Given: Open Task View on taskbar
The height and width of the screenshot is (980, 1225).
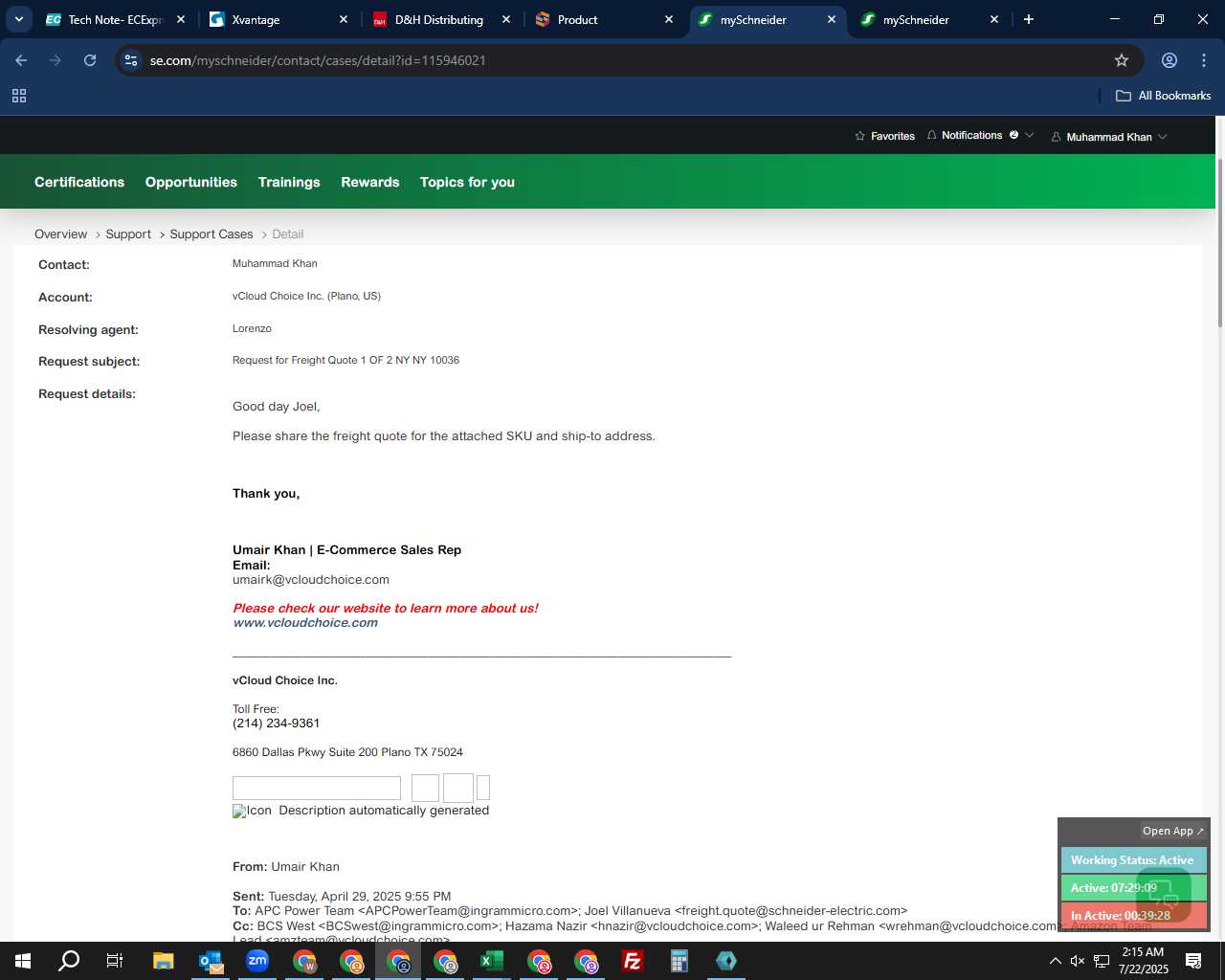Looking at the screenshot, I should (115, 961).
